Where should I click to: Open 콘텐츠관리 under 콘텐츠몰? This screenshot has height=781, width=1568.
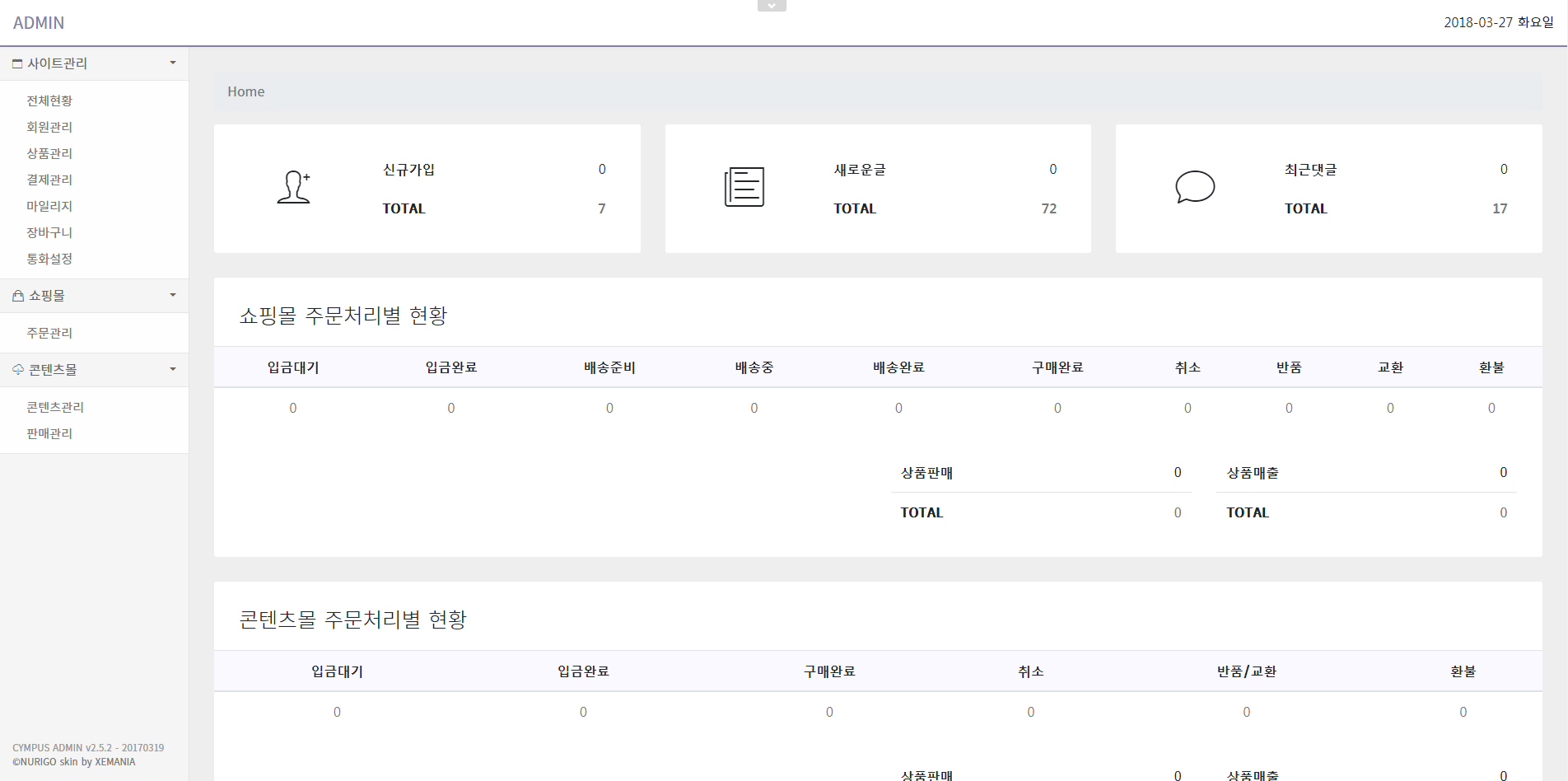pos(55,407)
